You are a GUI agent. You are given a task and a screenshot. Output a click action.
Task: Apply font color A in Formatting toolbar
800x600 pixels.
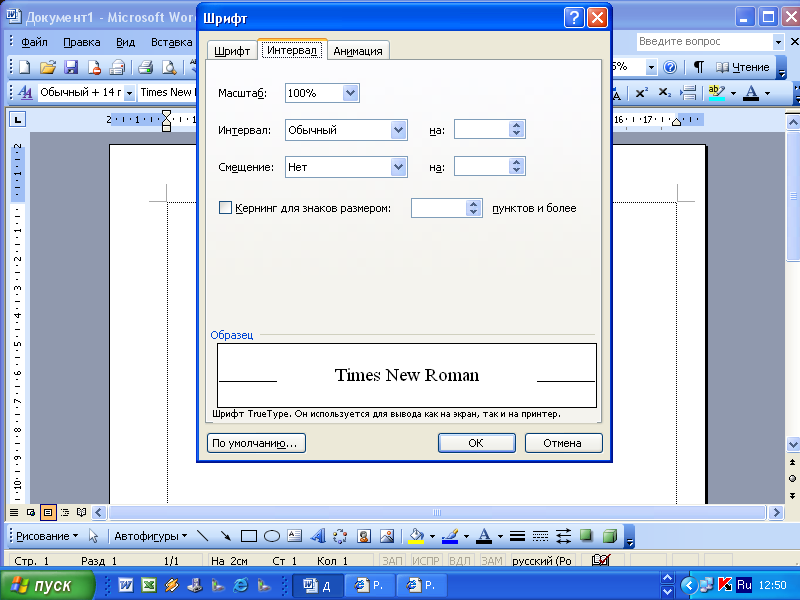tap(751, 93)
